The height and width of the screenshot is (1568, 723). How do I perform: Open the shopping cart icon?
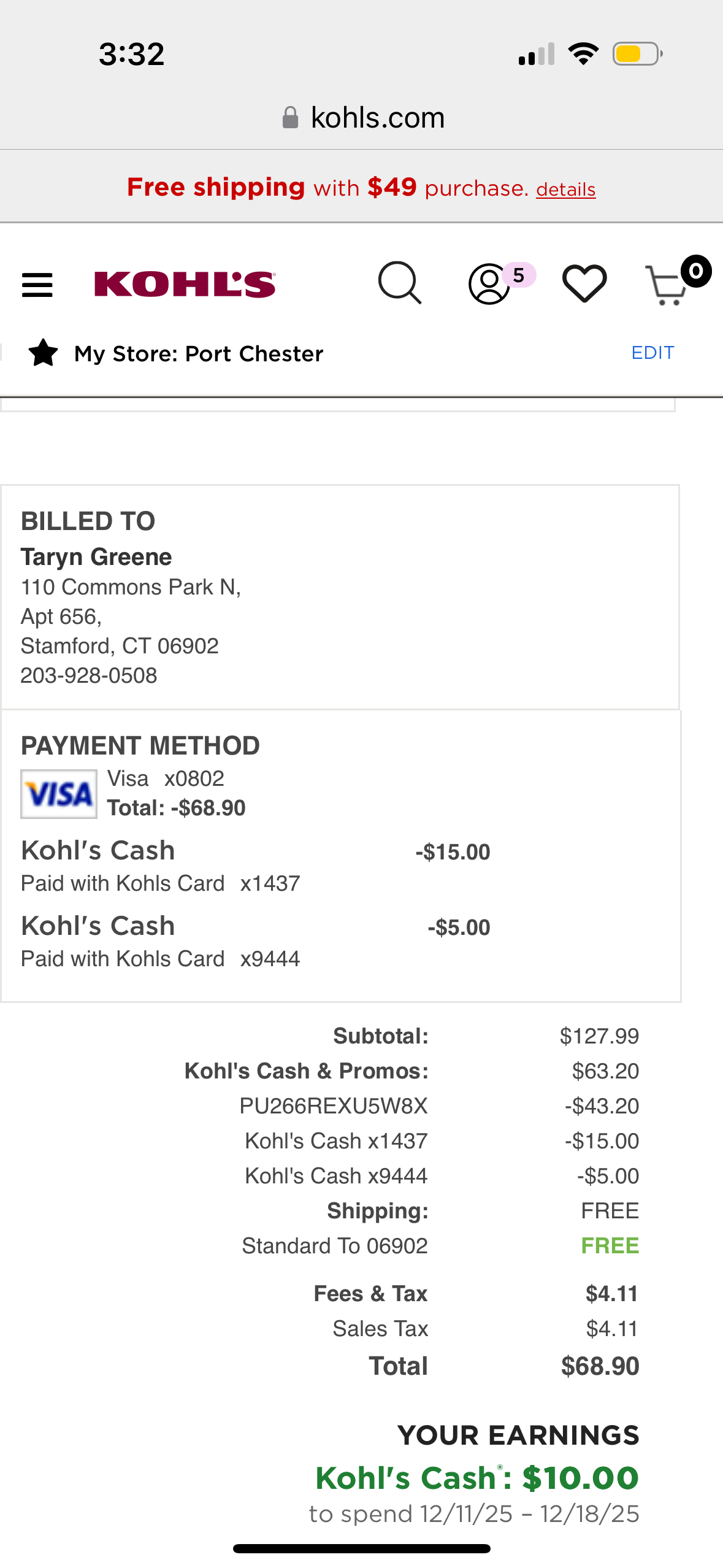coord(667,285)
